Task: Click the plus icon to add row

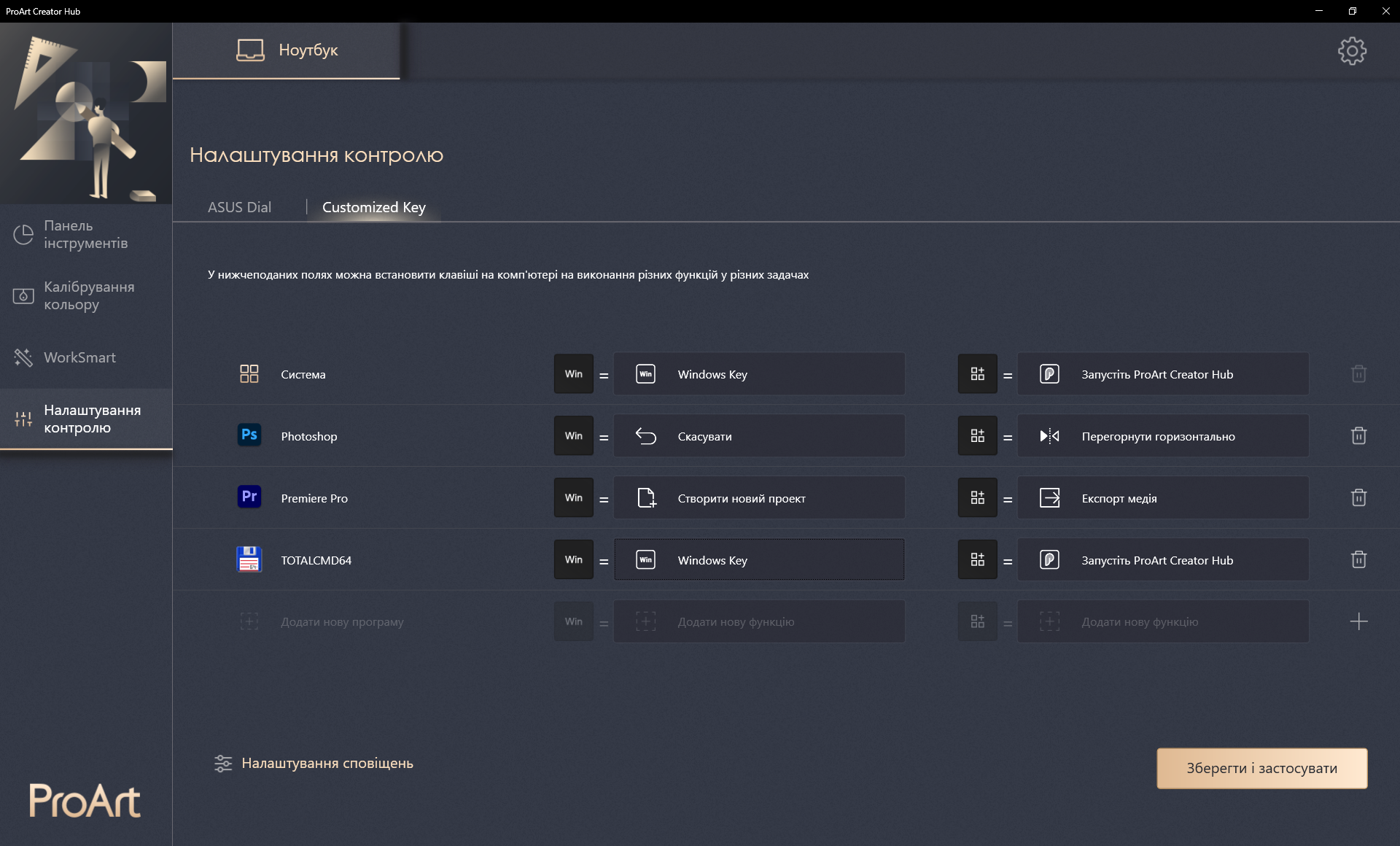Action: coord(1358,622)
